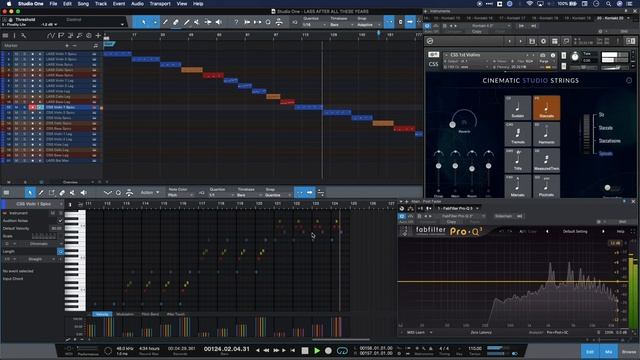
Task: Open the File menu
Action: tap(53, 4)
